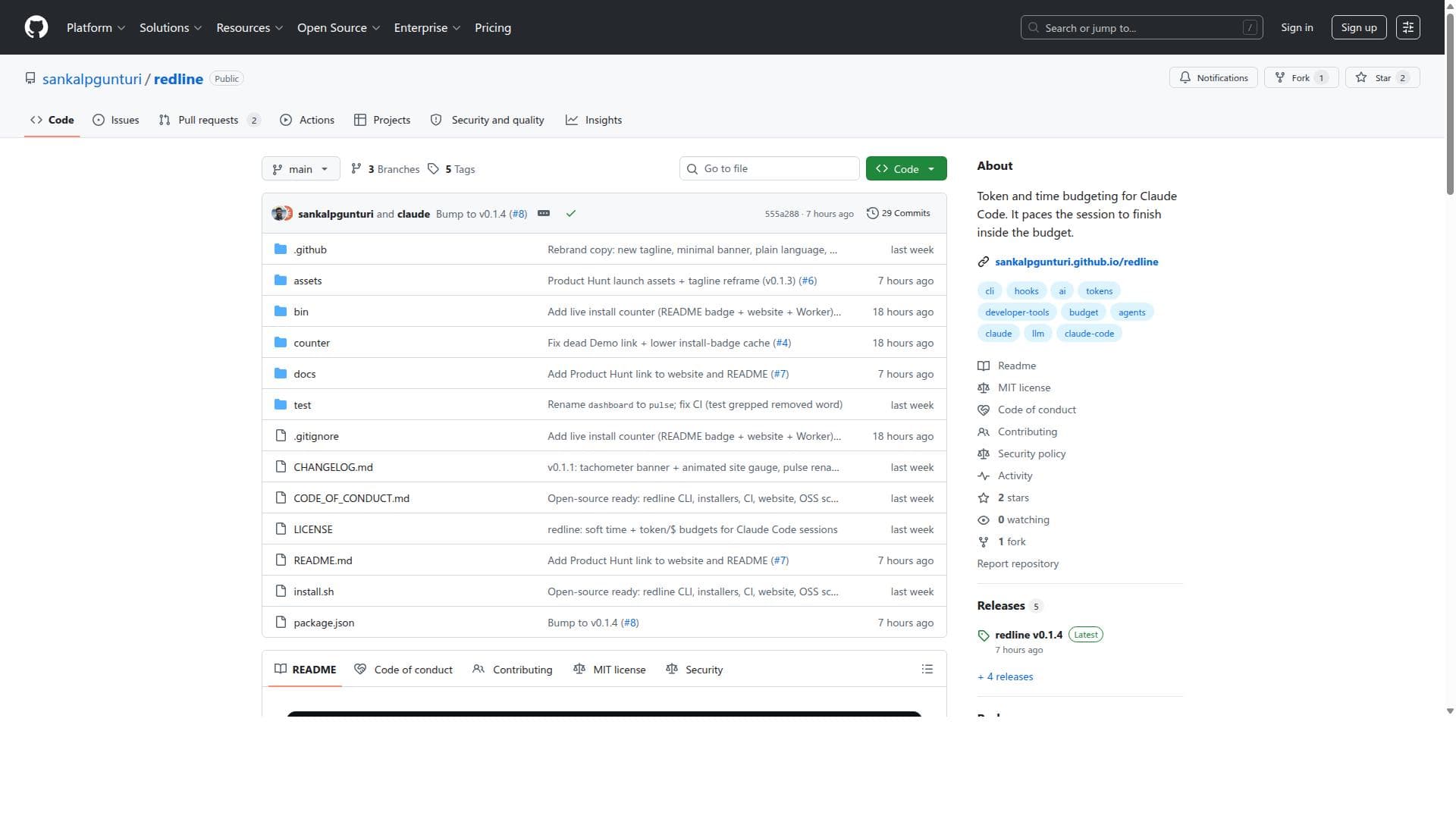This screenshot has height=819, width=1456.
Task: Open redline v0.1.4 release
Action: [x=1028, y=635]
